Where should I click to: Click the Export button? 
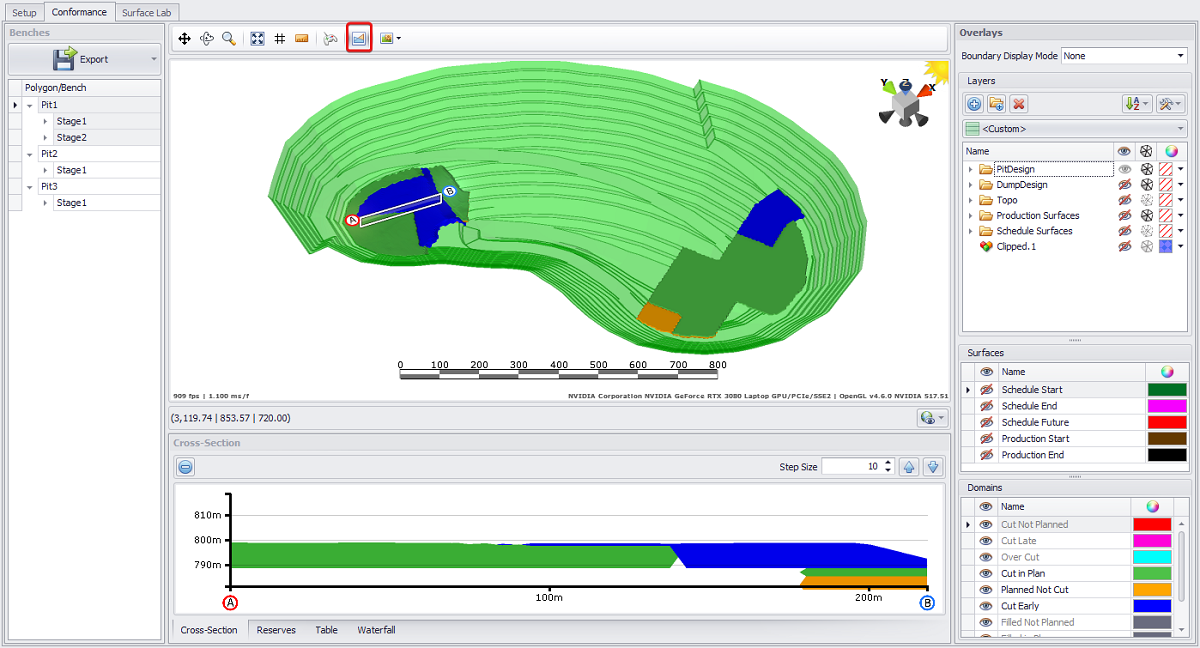84,59
